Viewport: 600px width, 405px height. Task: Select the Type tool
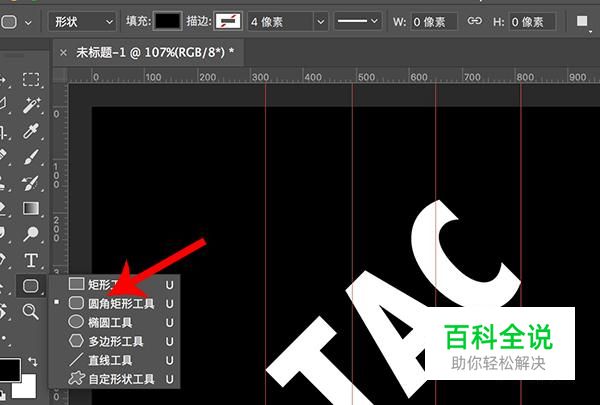(31, 260)
